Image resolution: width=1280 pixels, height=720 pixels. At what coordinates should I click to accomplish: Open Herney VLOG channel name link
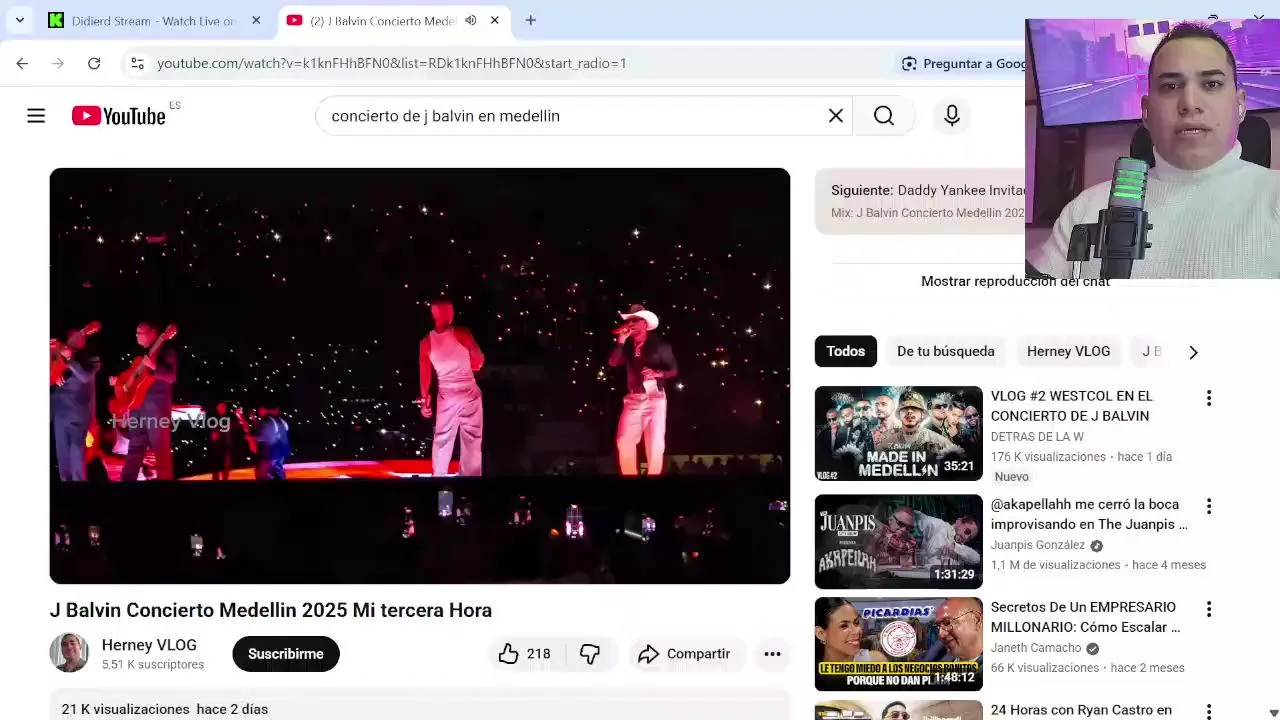[149, 645]
